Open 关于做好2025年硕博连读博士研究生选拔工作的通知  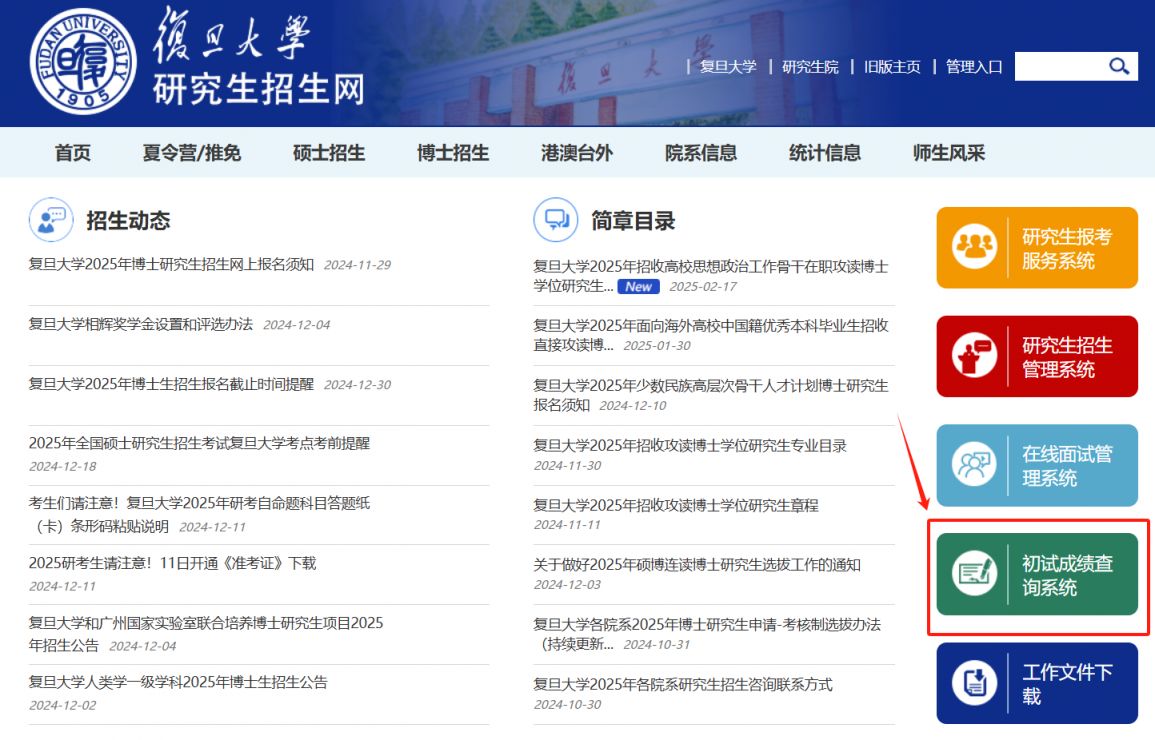click(697, 565)
